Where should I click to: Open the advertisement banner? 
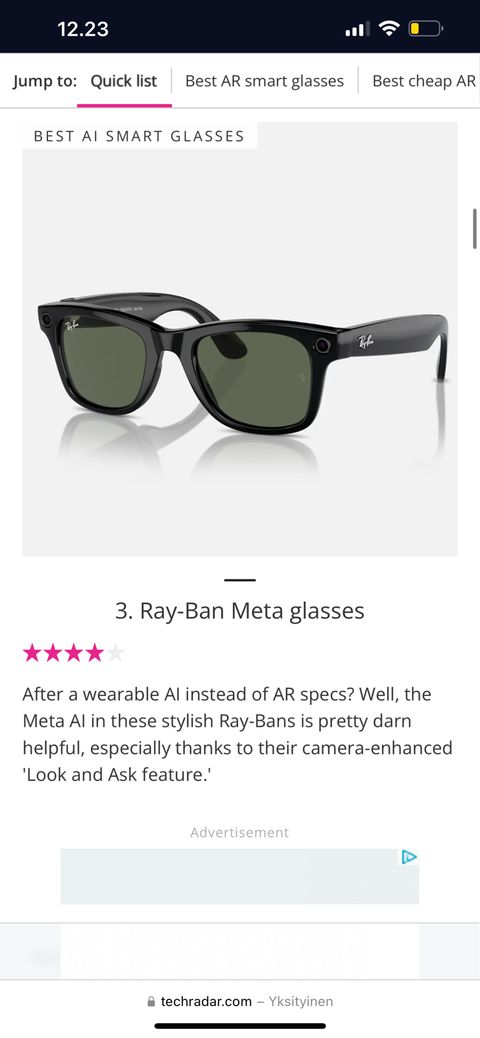coord(240,876)
